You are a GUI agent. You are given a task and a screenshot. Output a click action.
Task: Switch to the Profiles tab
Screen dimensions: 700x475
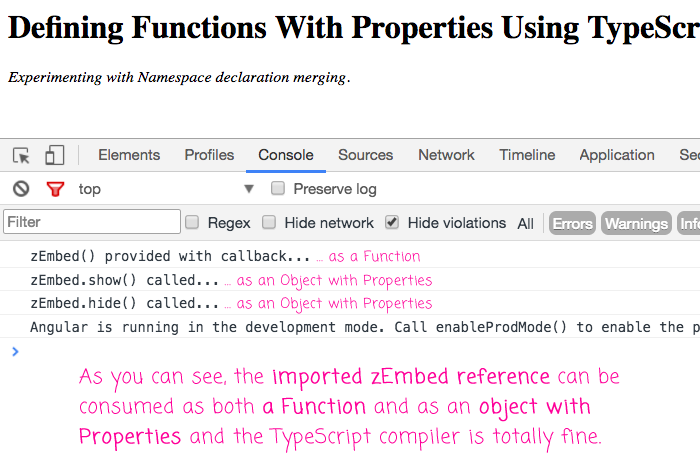coord(209,155)
